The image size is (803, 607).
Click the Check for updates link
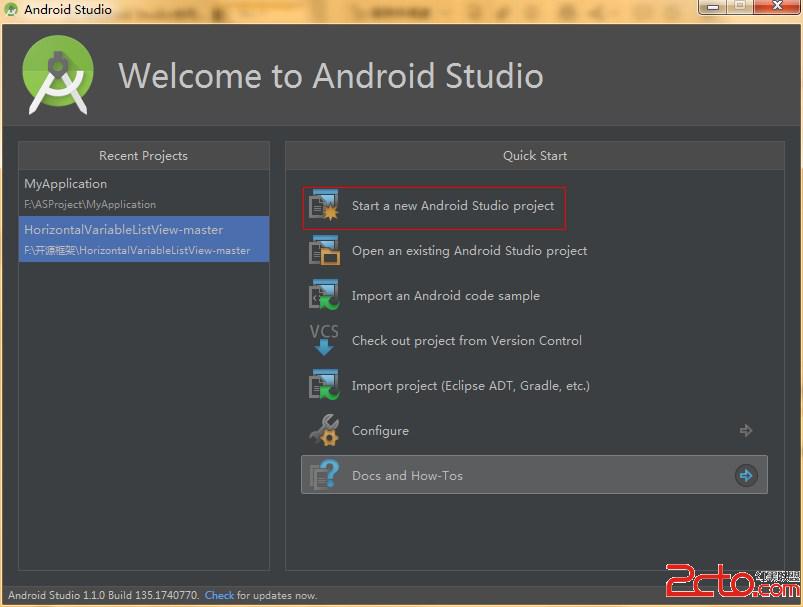click(x=219, y=595)
